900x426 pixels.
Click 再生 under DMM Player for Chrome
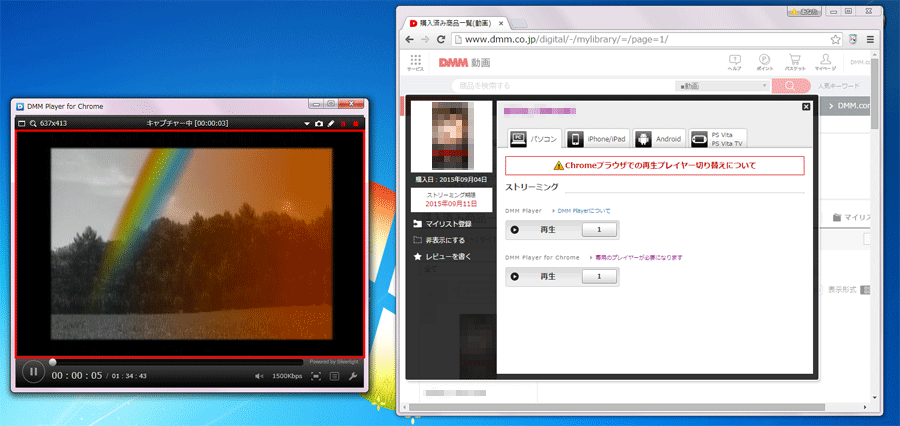pos(548,277)
